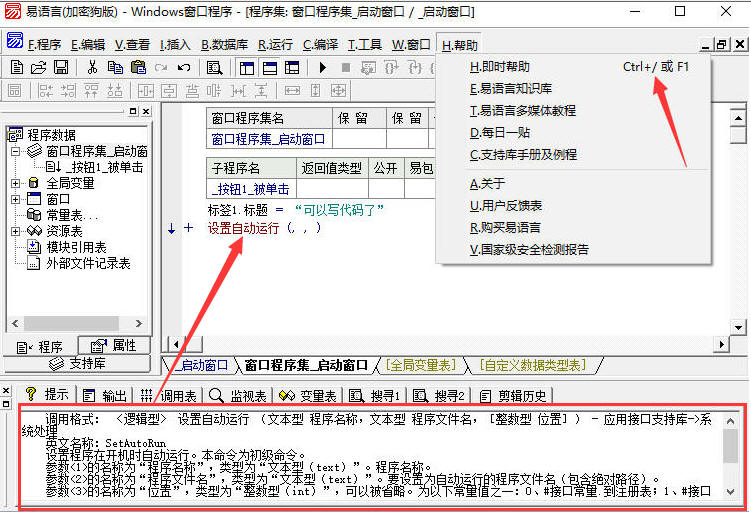Save the program with the floppy disk icon

tap(61, 68)
